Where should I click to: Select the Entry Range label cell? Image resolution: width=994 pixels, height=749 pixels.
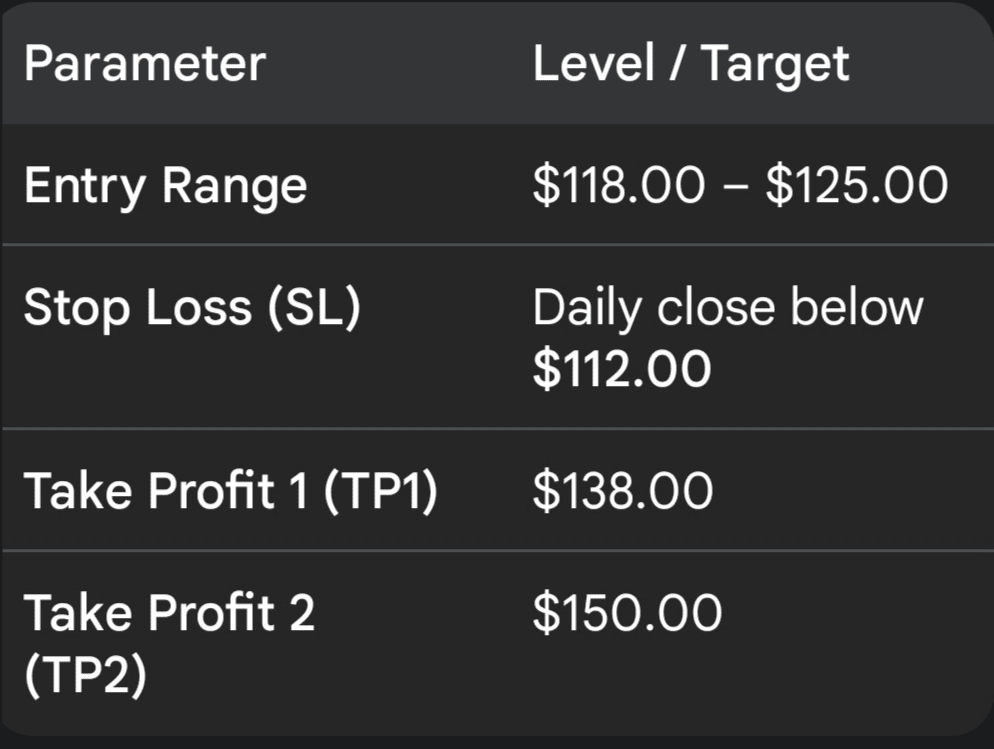coord(165,187)
